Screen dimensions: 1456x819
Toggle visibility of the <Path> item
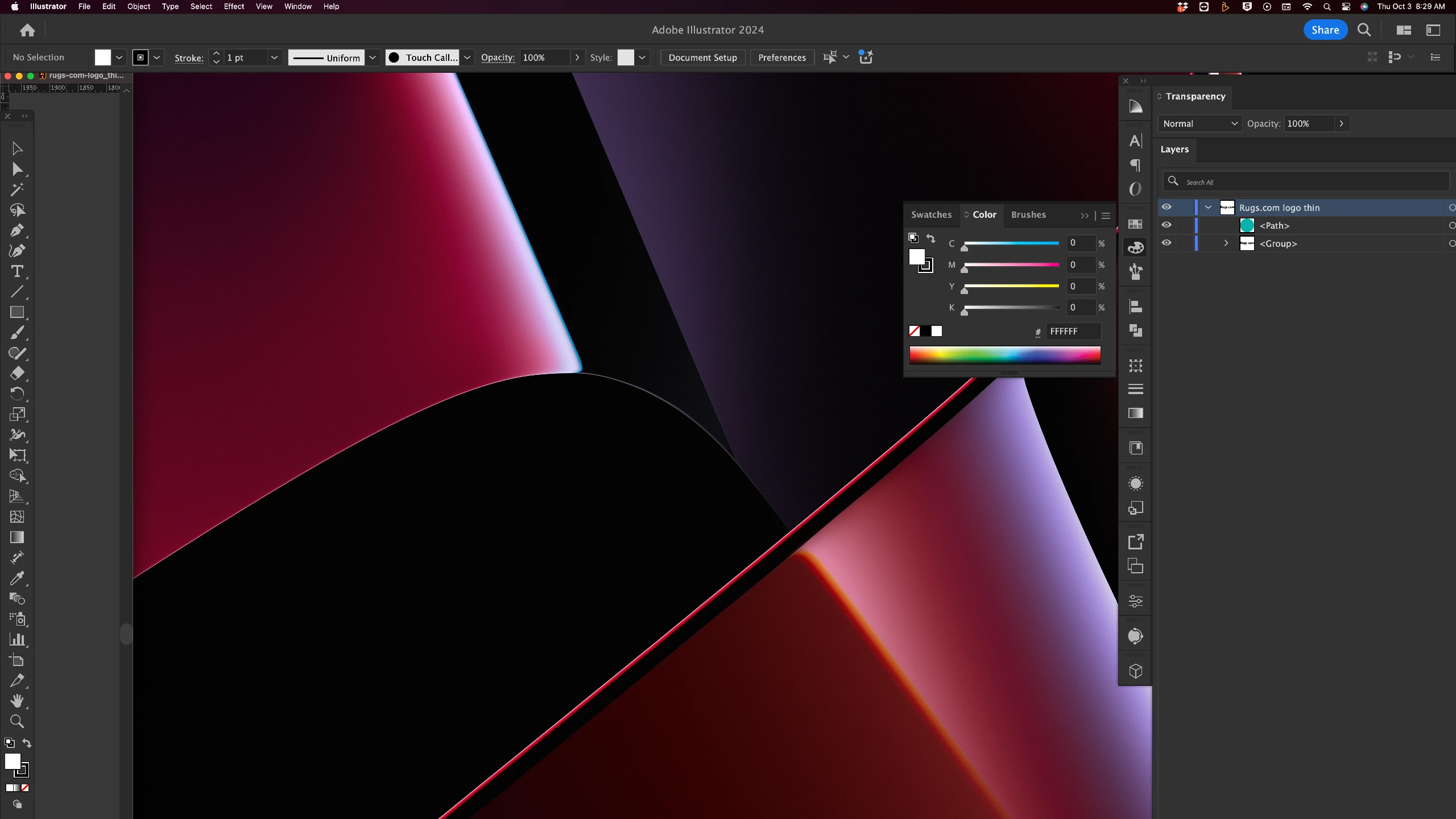pos(1167,225)
